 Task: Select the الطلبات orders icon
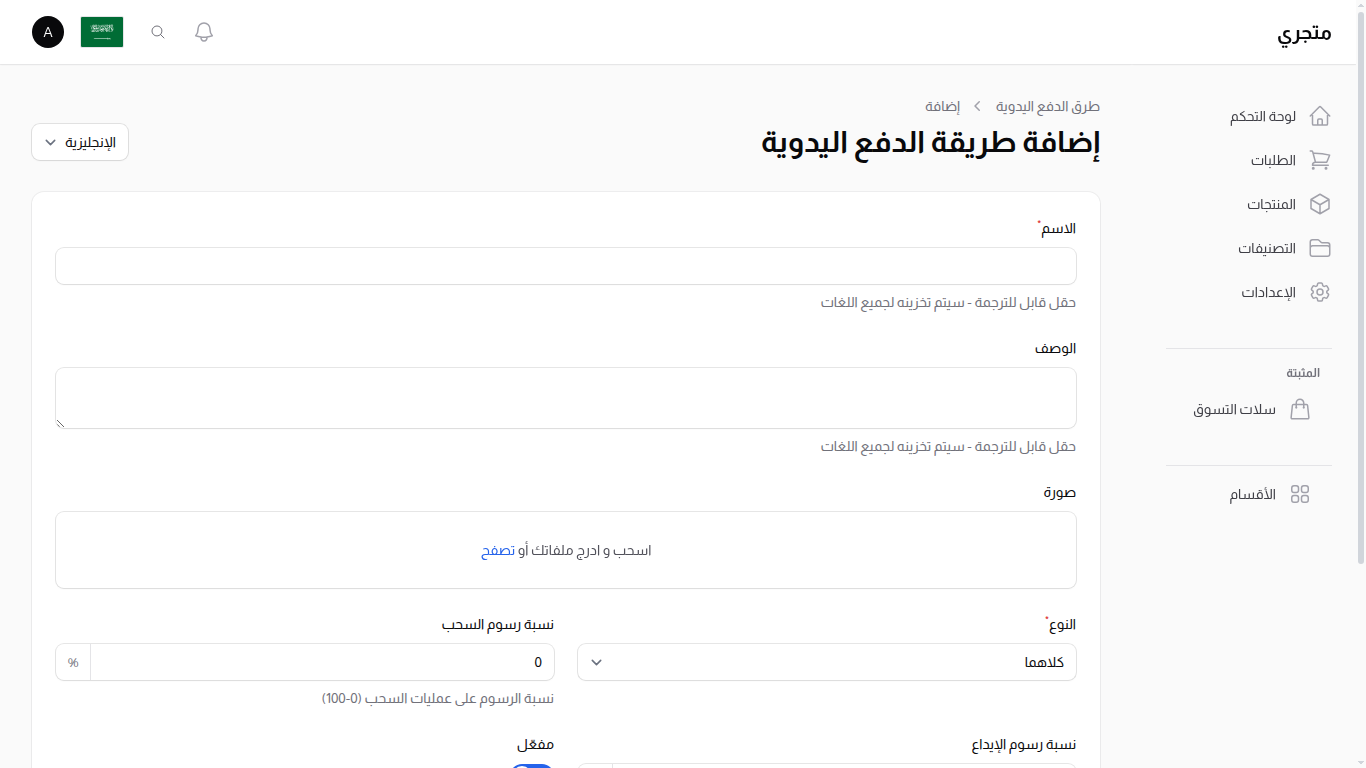1320,160
